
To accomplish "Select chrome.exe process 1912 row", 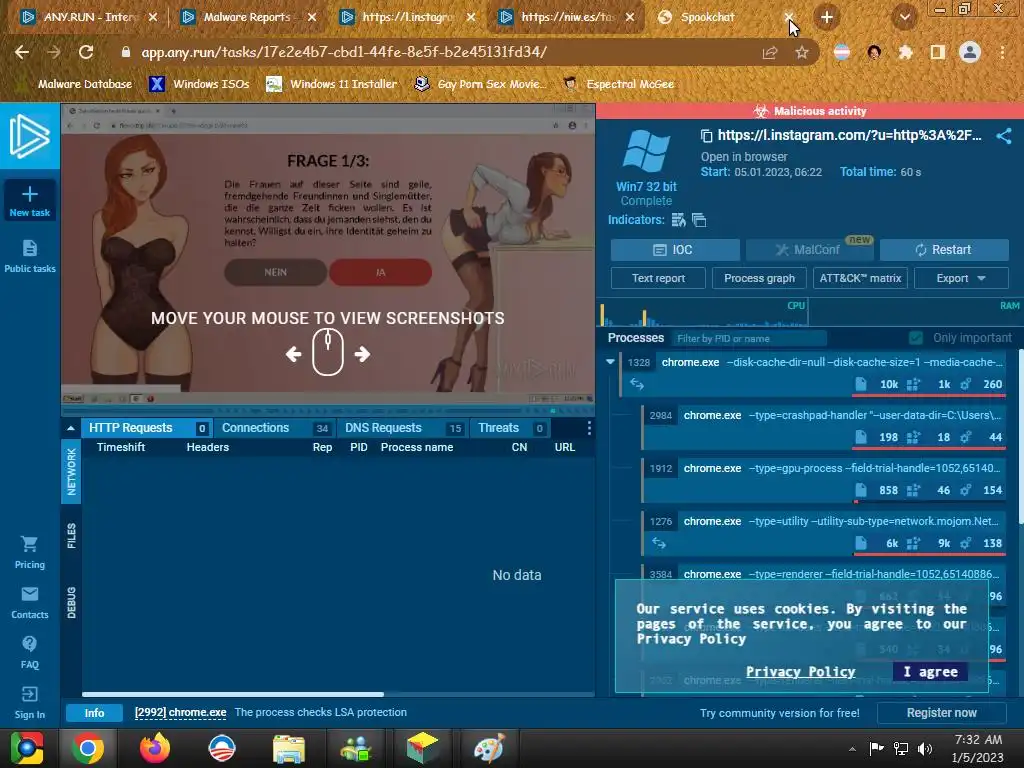I will point(824,479).
